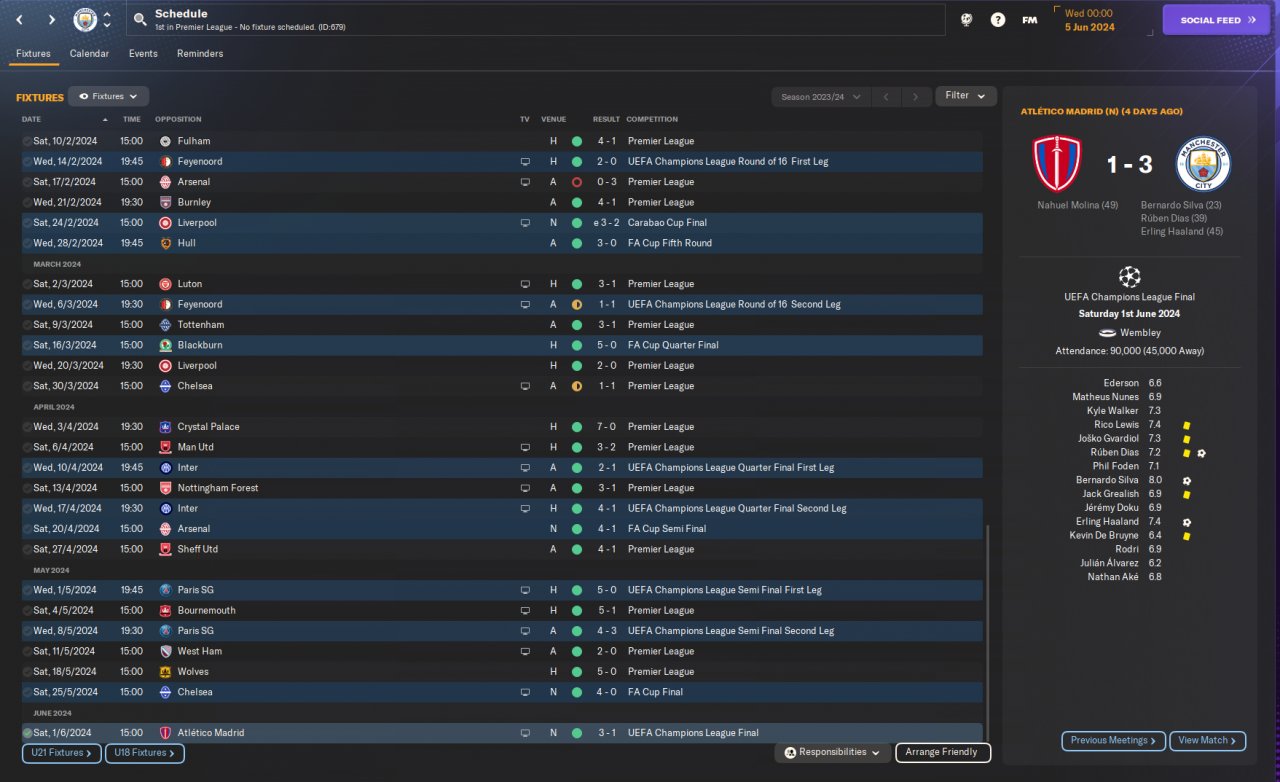Open U18 Fixtures
1280x782 pixels.
pyautogui.click(x=144, y=753)
